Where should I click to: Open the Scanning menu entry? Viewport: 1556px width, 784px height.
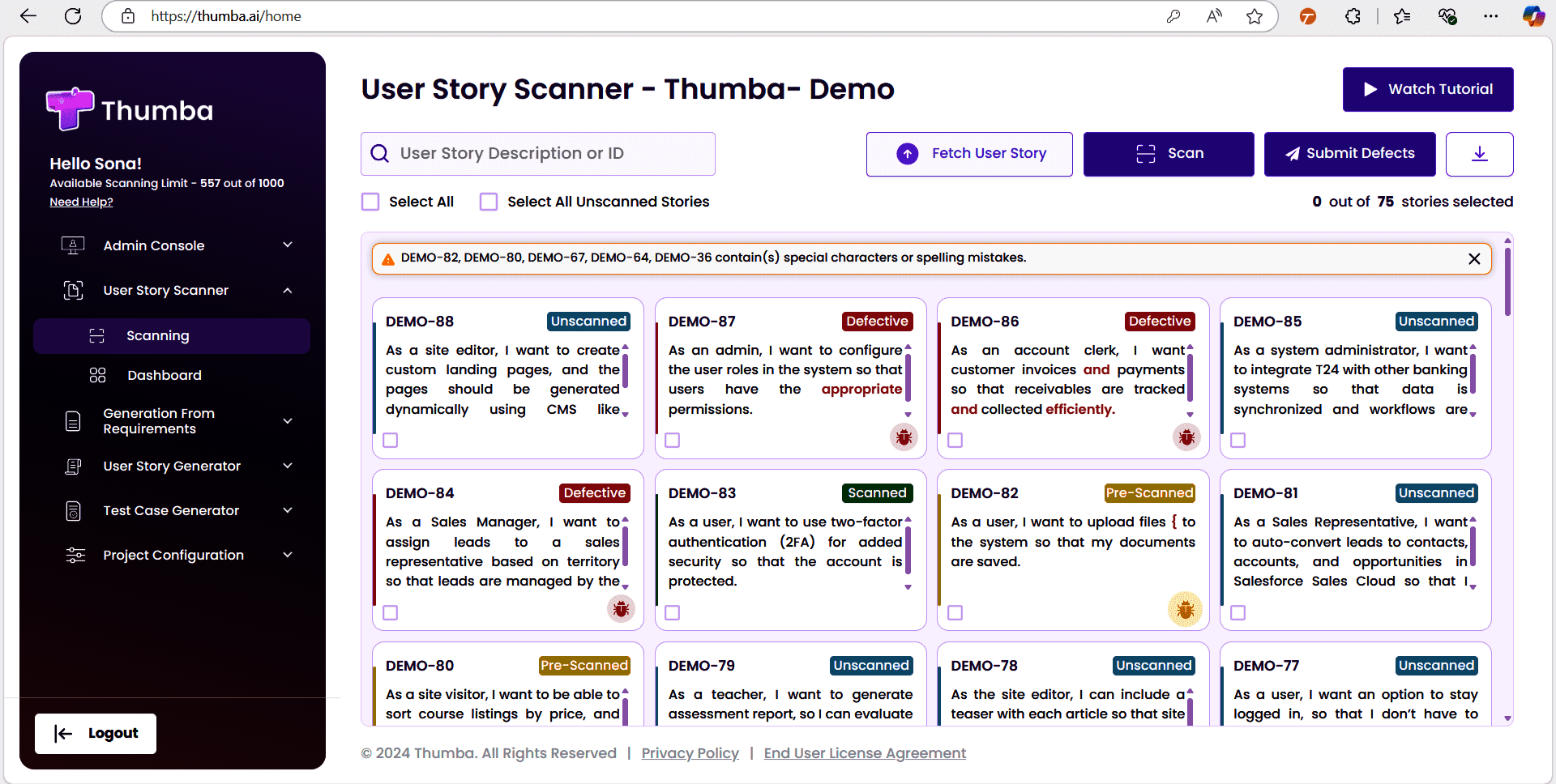[x=157, y=335]
